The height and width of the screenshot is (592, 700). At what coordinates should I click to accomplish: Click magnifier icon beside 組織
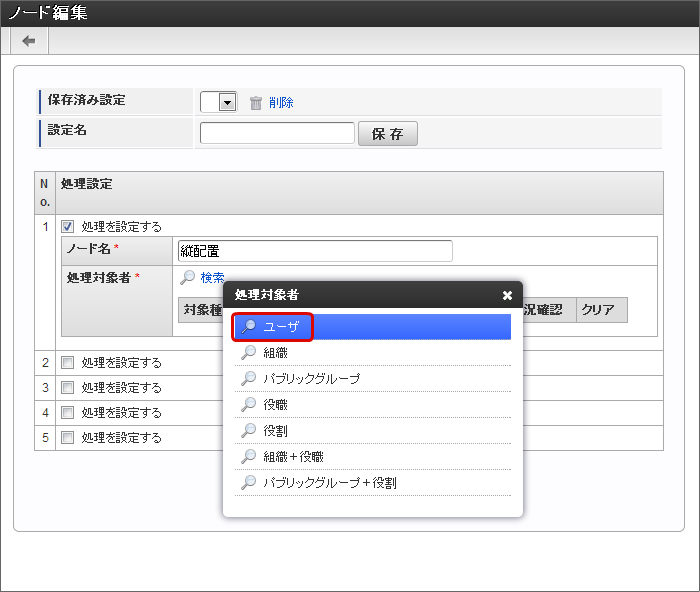tap(248, 353)
